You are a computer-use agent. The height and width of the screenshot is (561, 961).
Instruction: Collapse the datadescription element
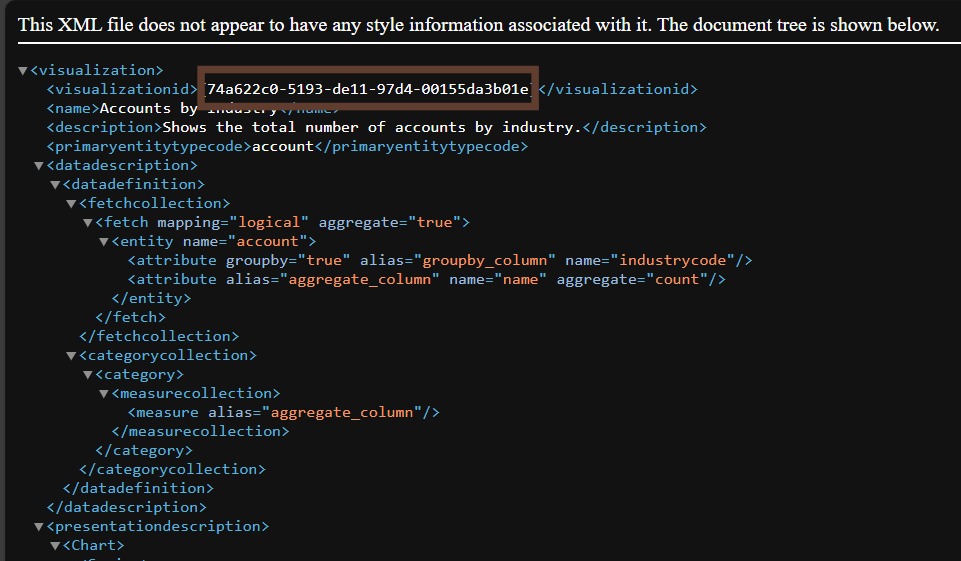pyautogui.click(x=39, y=166)
